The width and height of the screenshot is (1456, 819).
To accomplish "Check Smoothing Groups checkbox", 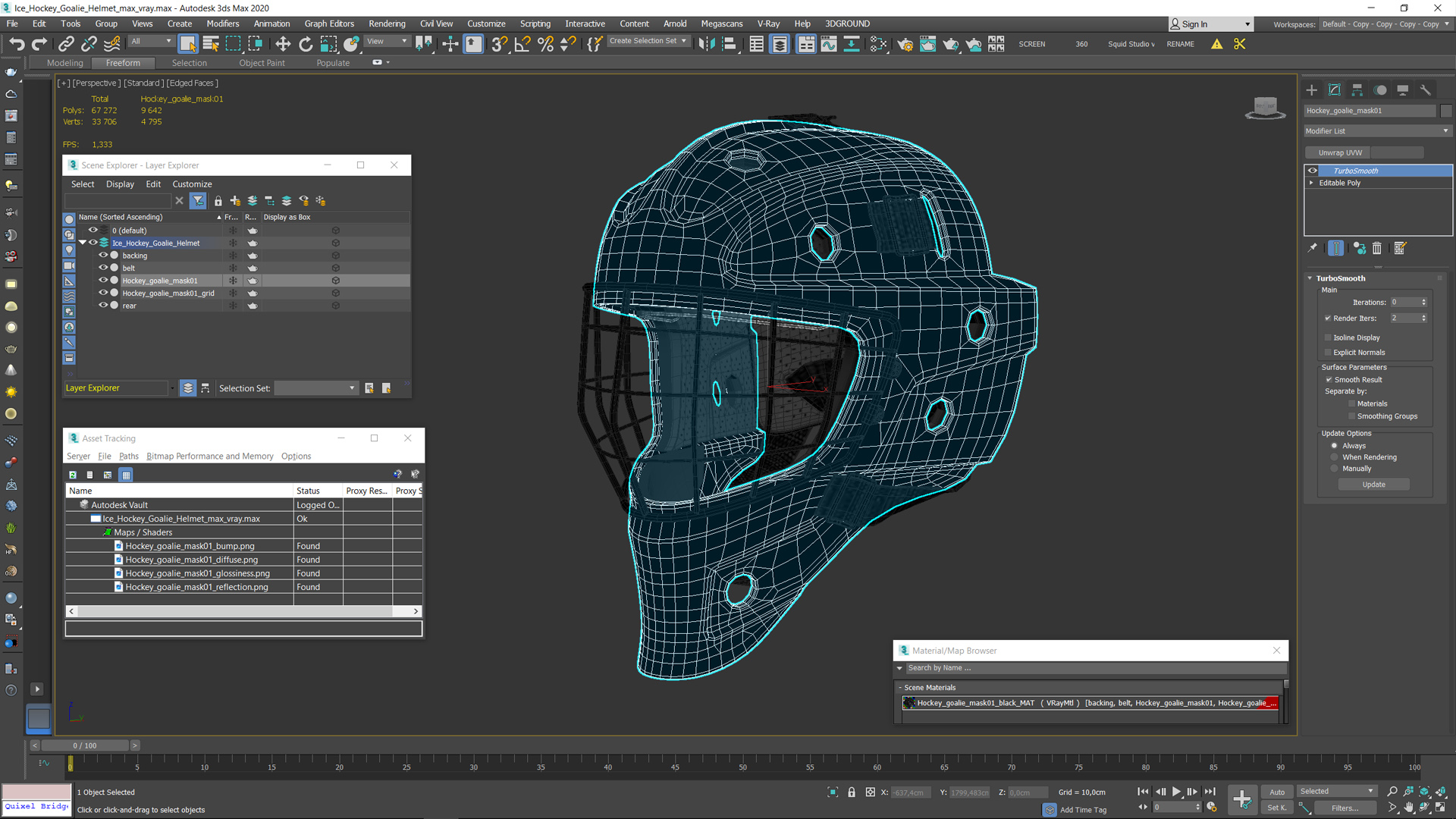I will [1351, 416].
